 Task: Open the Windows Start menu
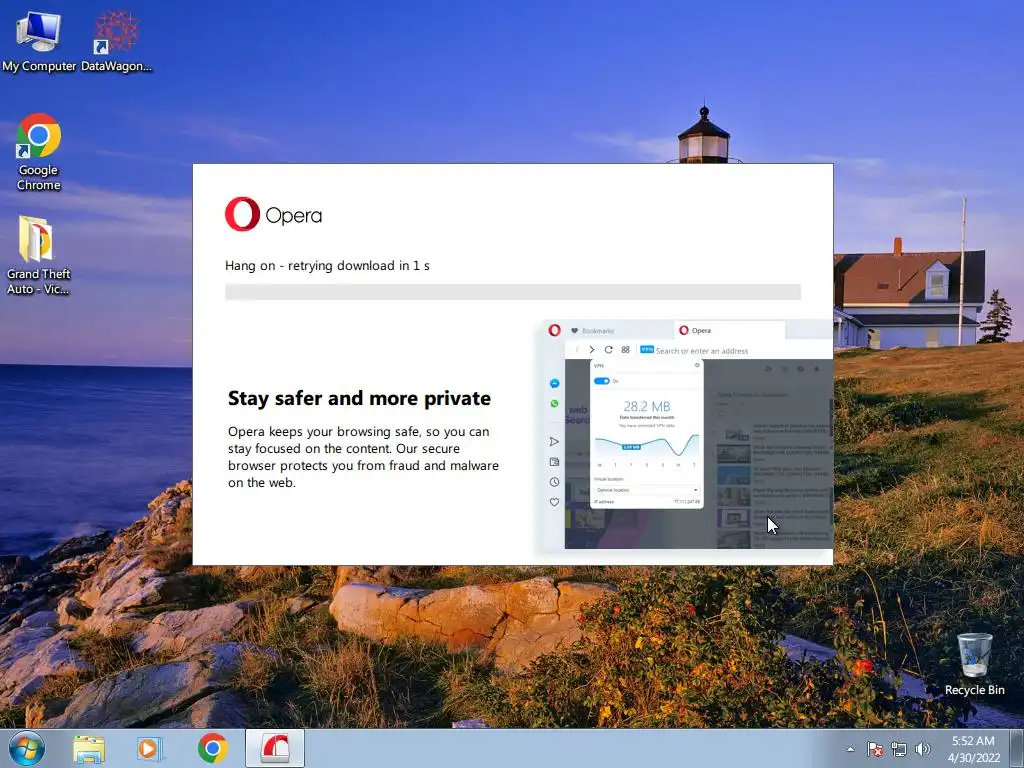click(x=27, y=748)
